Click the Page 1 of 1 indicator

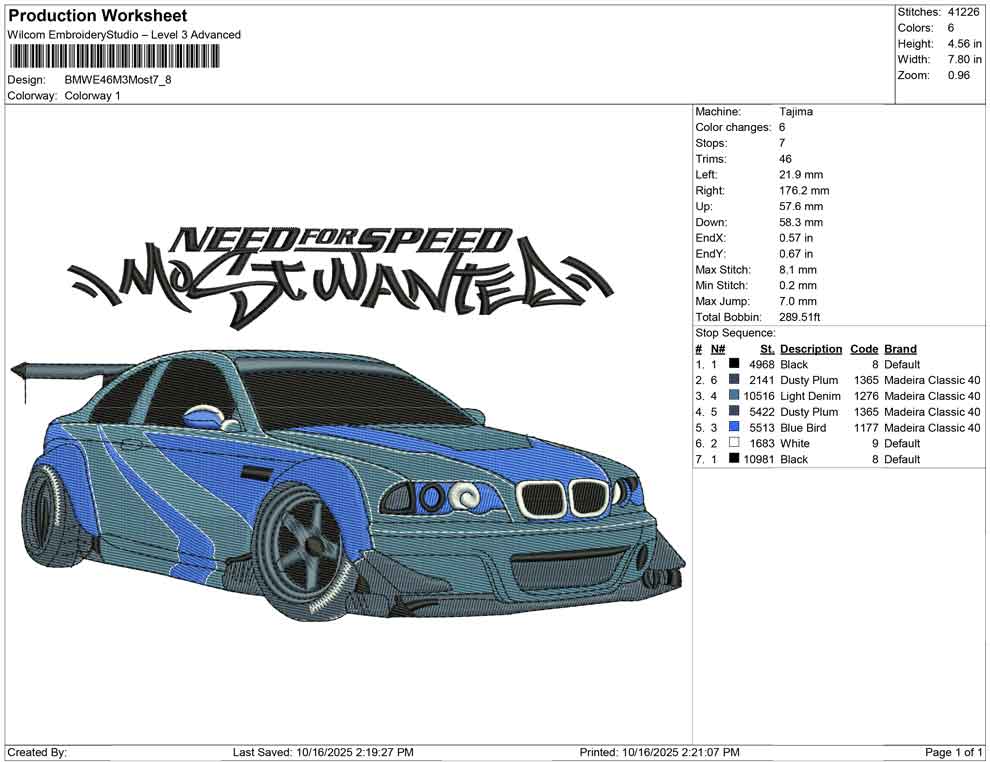[953, 752]
